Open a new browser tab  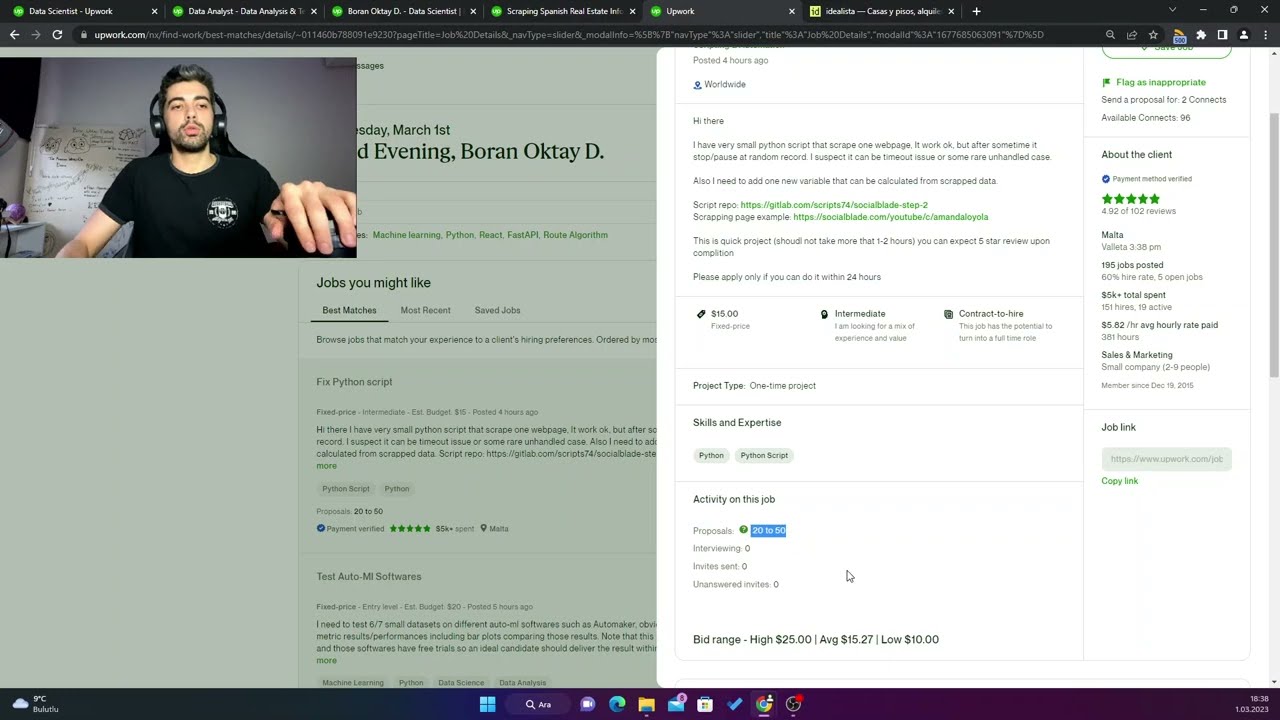(976, 11)
